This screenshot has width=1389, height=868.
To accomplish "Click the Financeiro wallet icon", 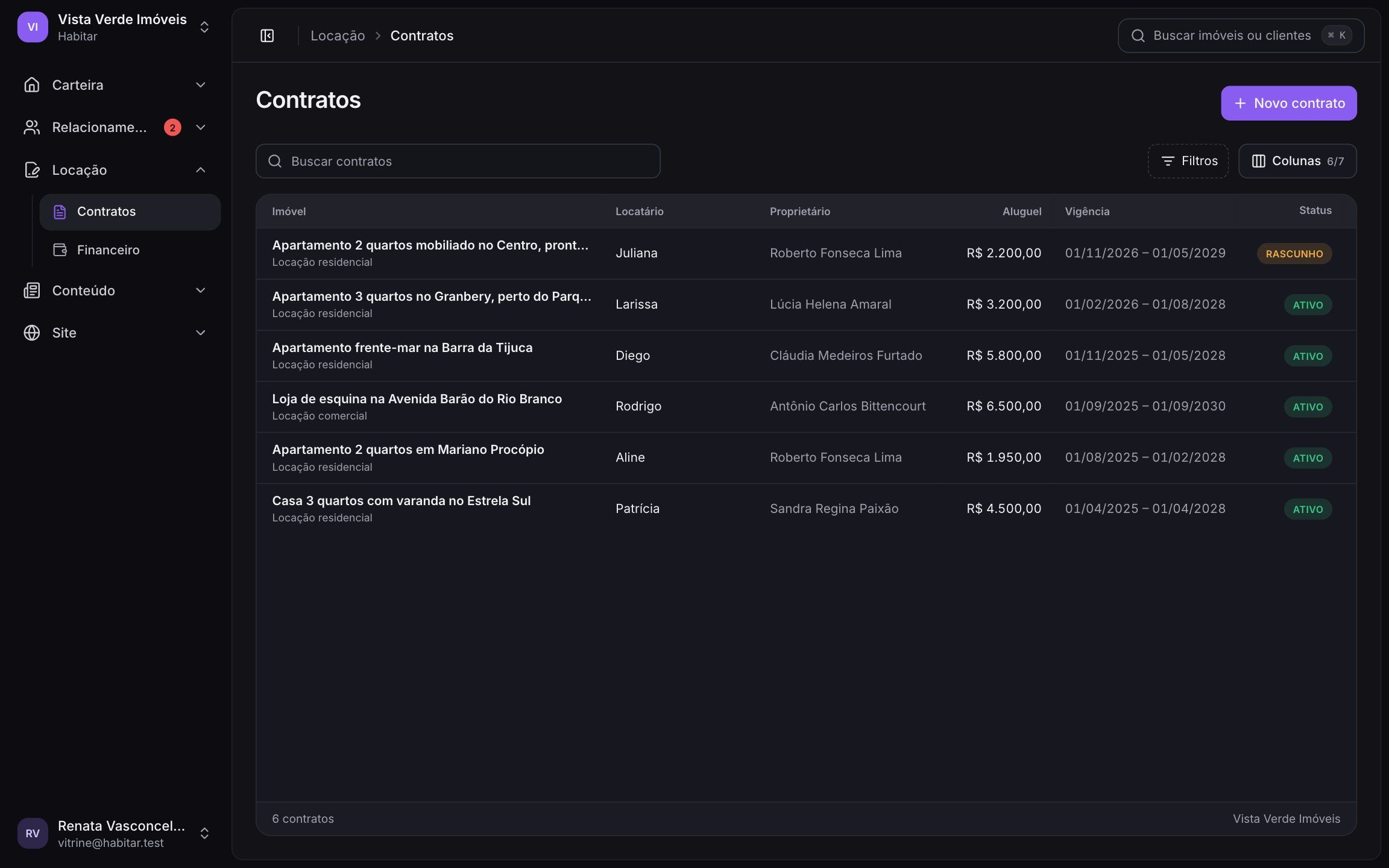I will click(x=60, y=250).
